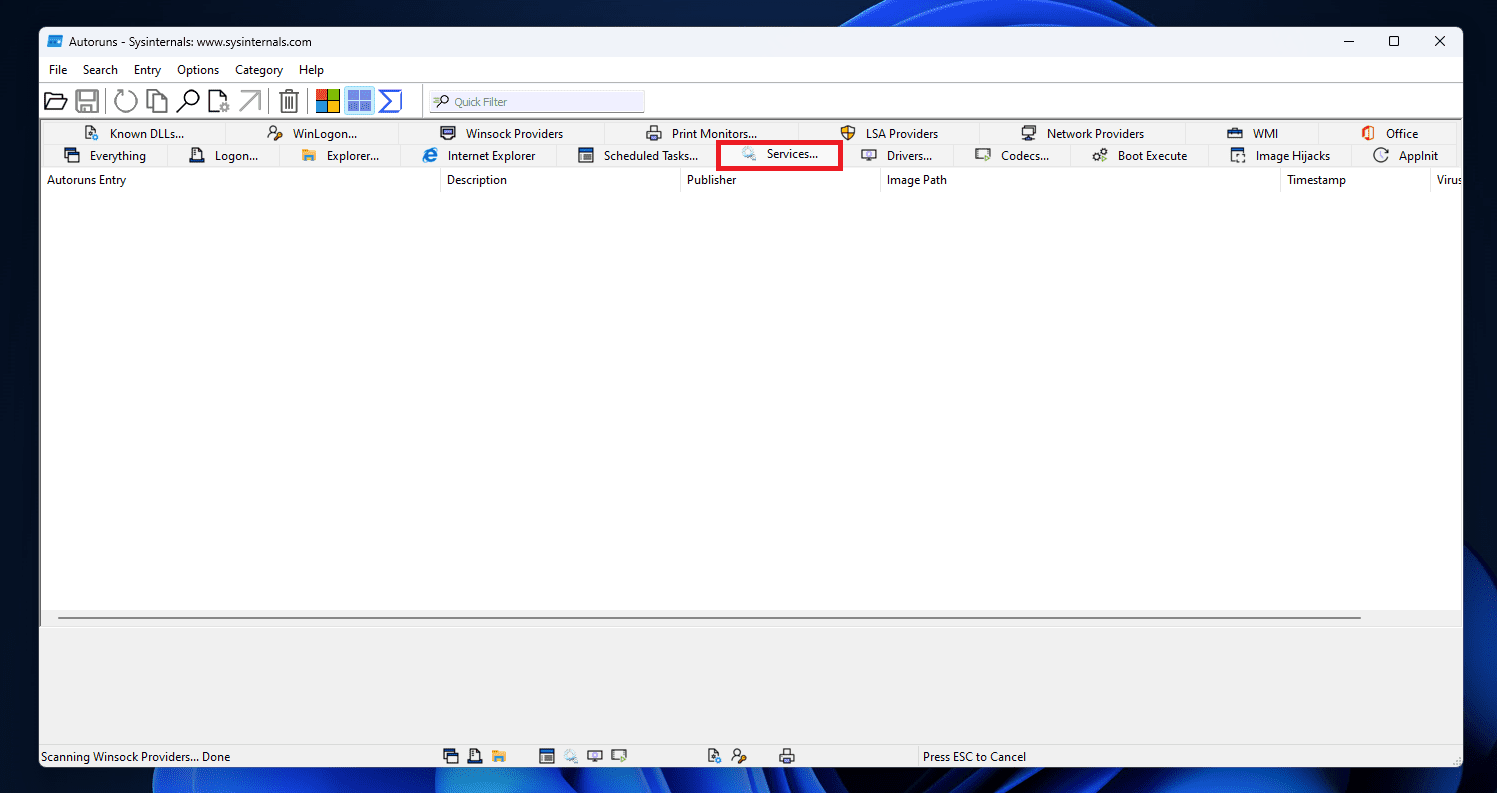1497x793 pixels.
Task: Switch to the Codecs tab
Action: [x=1012, y=156]
